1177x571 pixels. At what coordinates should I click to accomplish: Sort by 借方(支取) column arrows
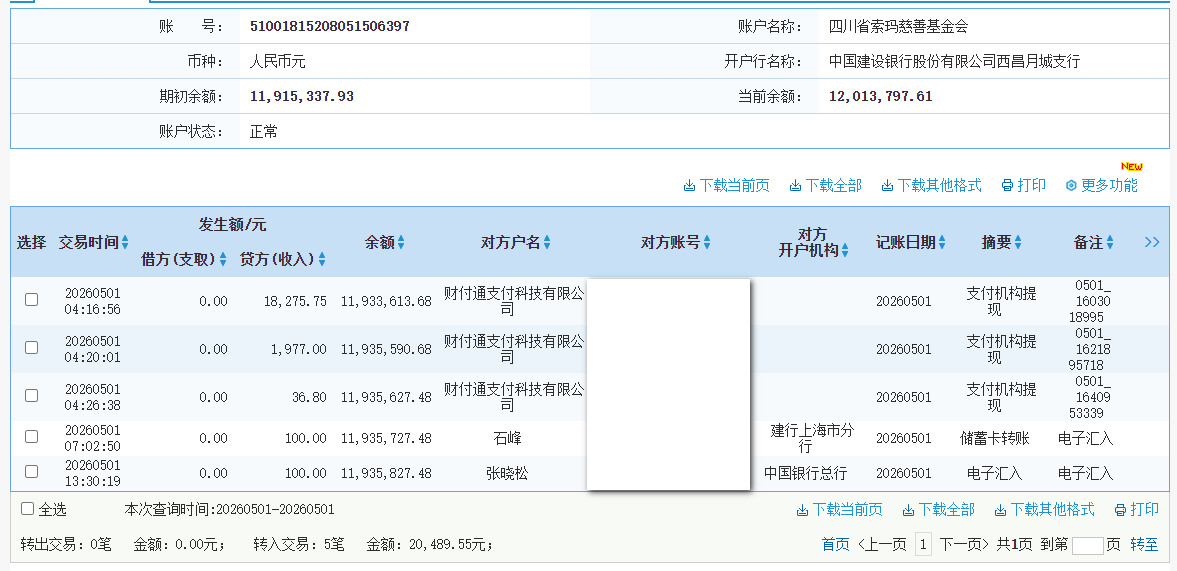[223, 260]
